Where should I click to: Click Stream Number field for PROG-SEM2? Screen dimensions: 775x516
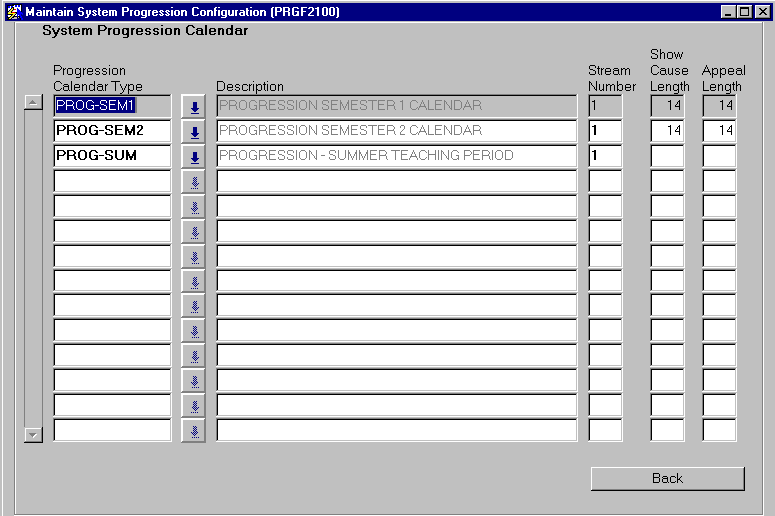[x=605, y=131]
